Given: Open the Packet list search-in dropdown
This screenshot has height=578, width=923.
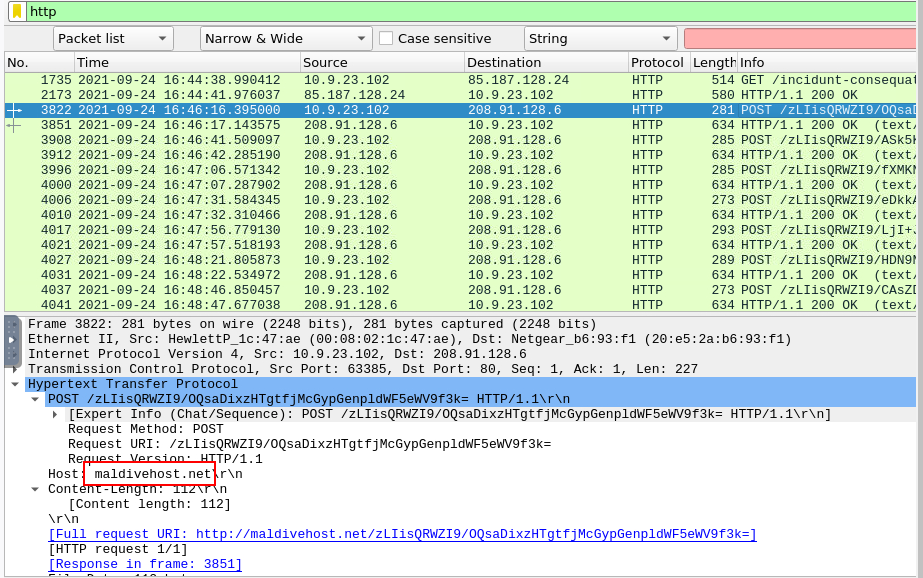Looking at the screenshot, I should point(113,39).
